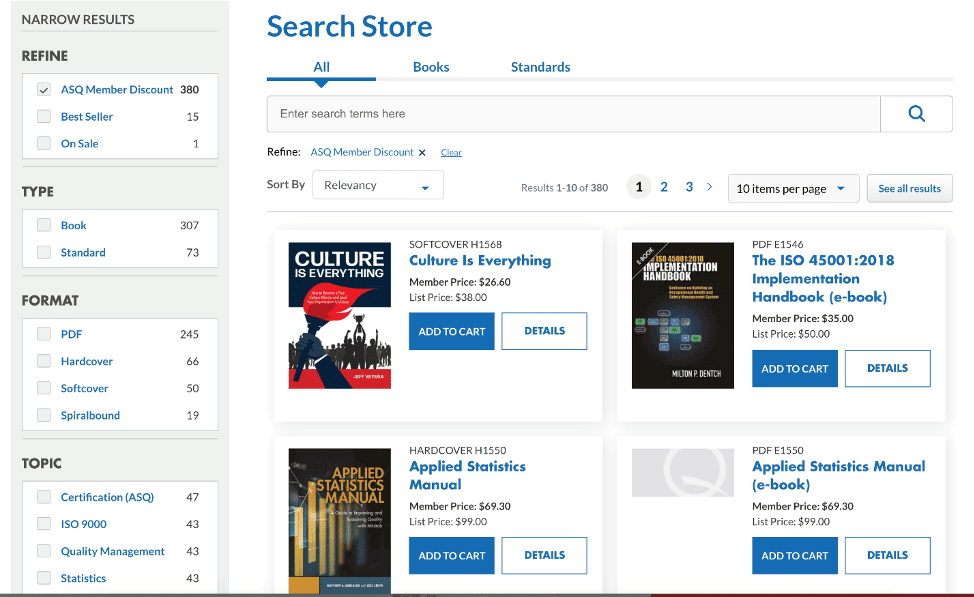Tick the Hardcover format checkbox
Viewport: 974px width, 597px height.
43,361
